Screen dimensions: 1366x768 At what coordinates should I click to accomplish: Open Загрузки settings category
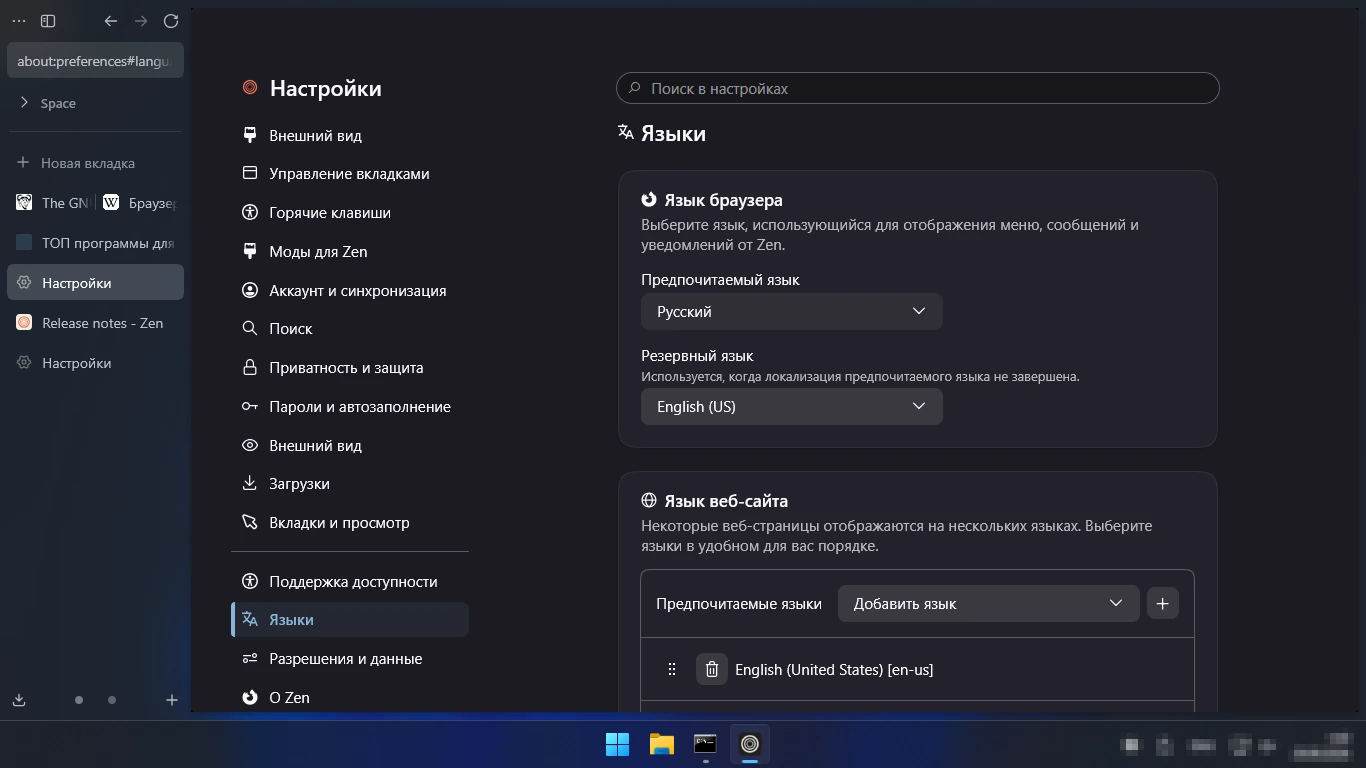pos(350,484)
